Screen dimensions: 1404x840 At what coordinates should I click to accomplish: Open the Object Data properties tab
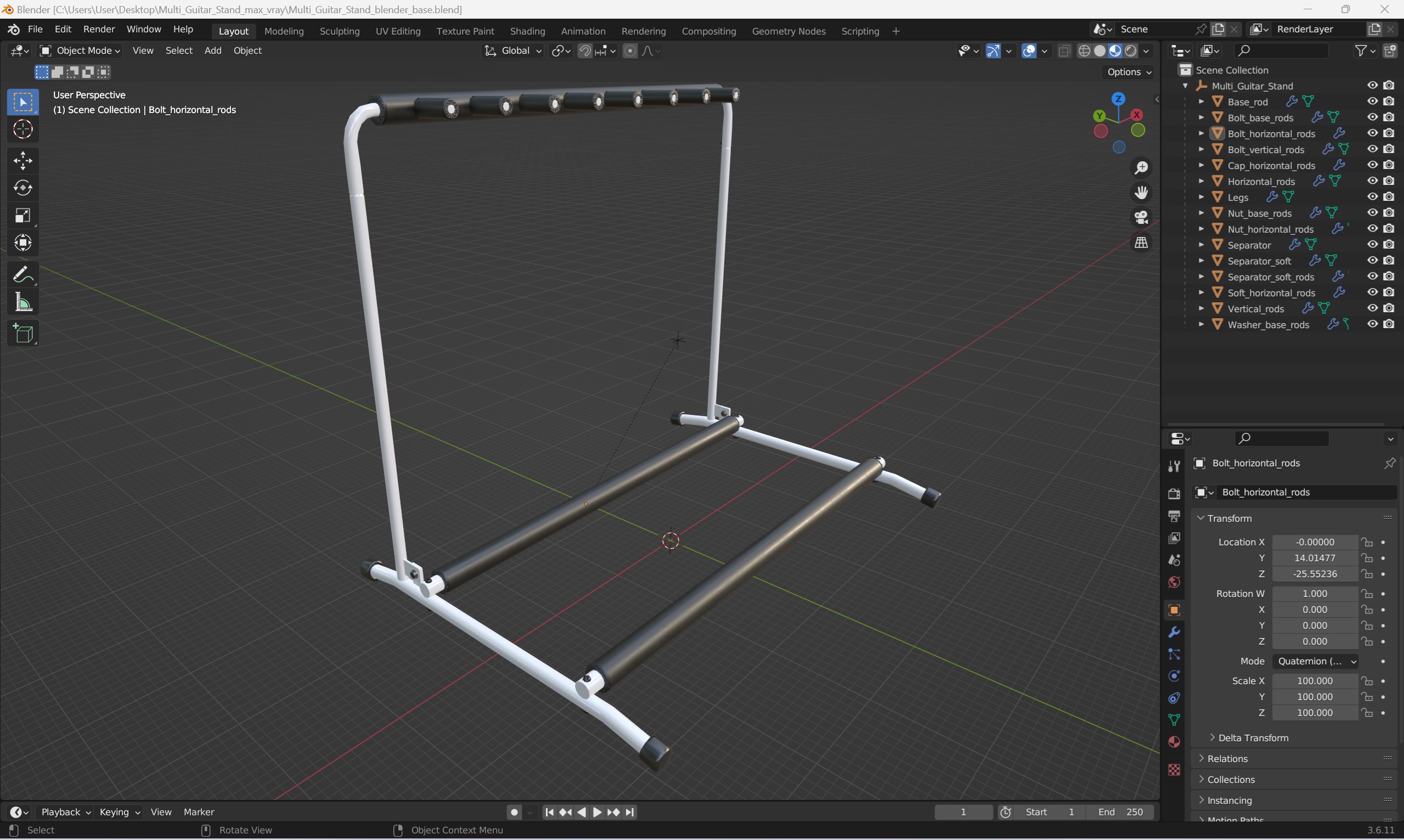point(1174,720)
